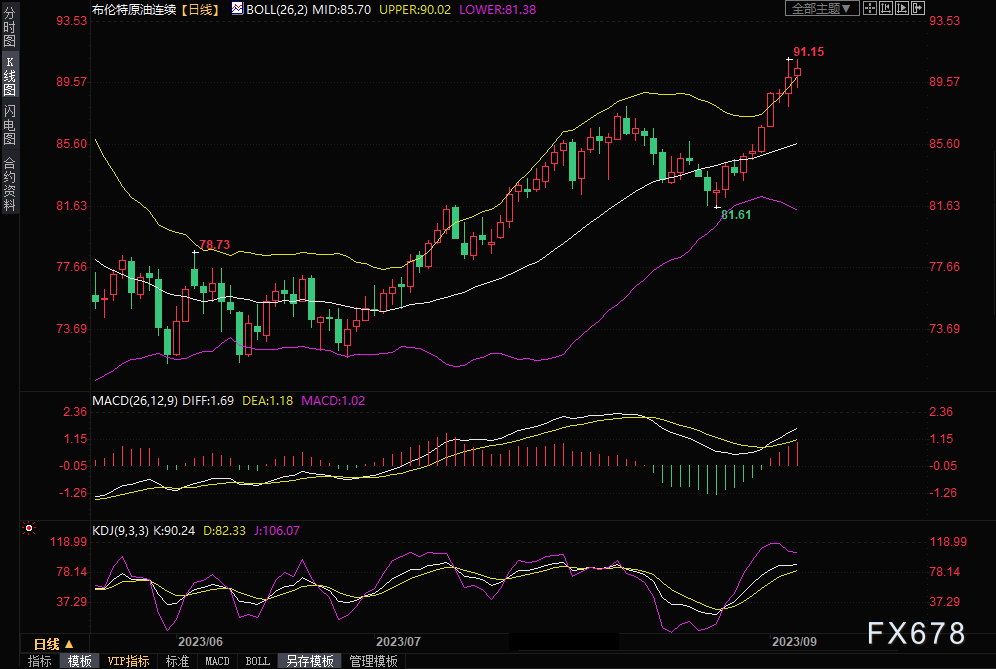The height and width of the screenshot is (669, 996).
Task: Select the K线图 side tab
Action: pyautogui.click(x=10, y=76)
